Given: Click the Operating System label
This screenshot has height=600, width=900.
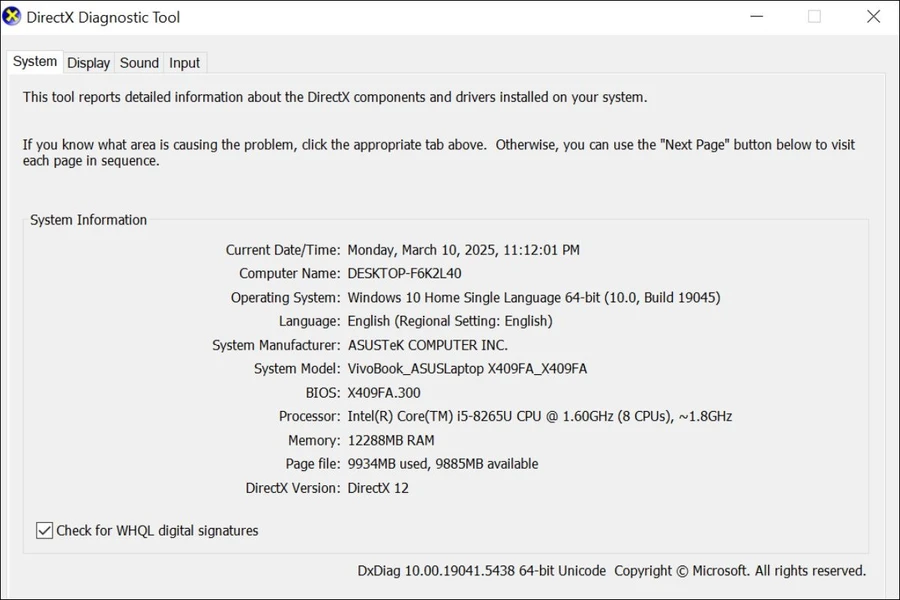Looking at the screenshot, I should click(285, 297).
